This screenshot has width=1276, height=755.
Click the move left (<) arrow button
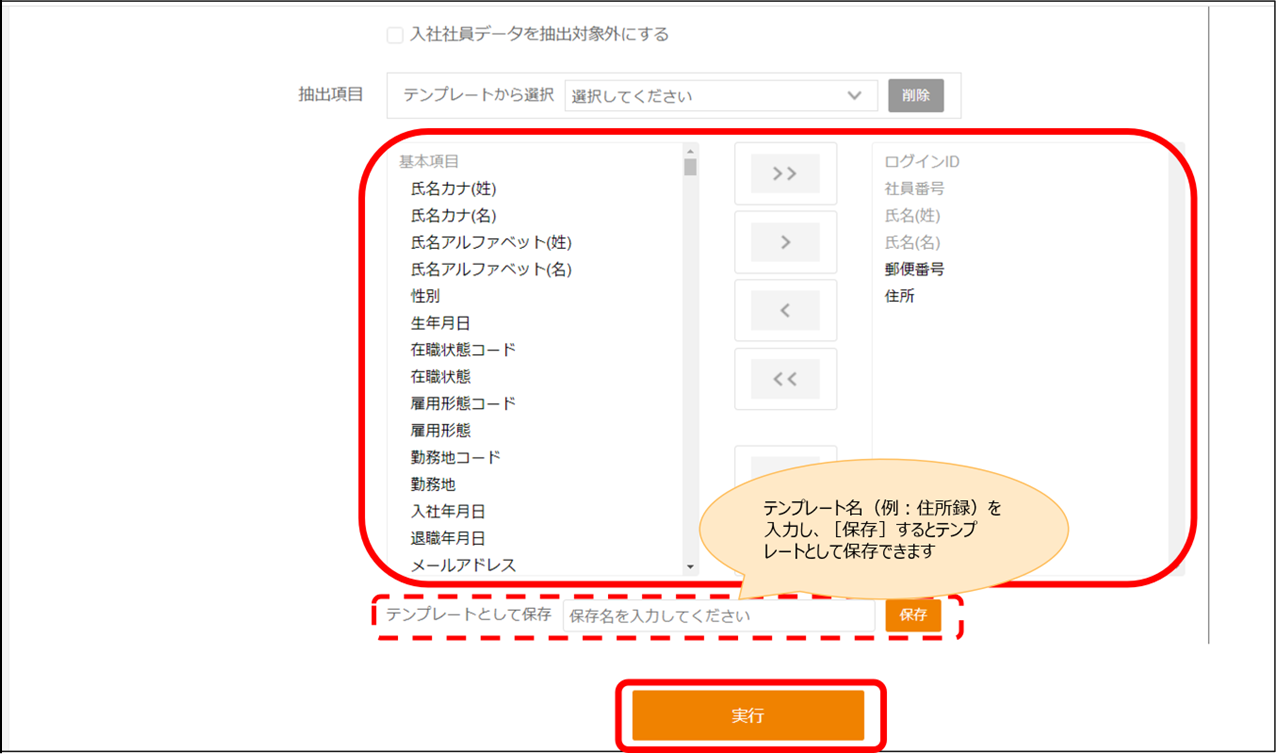[x=785, y=311]
